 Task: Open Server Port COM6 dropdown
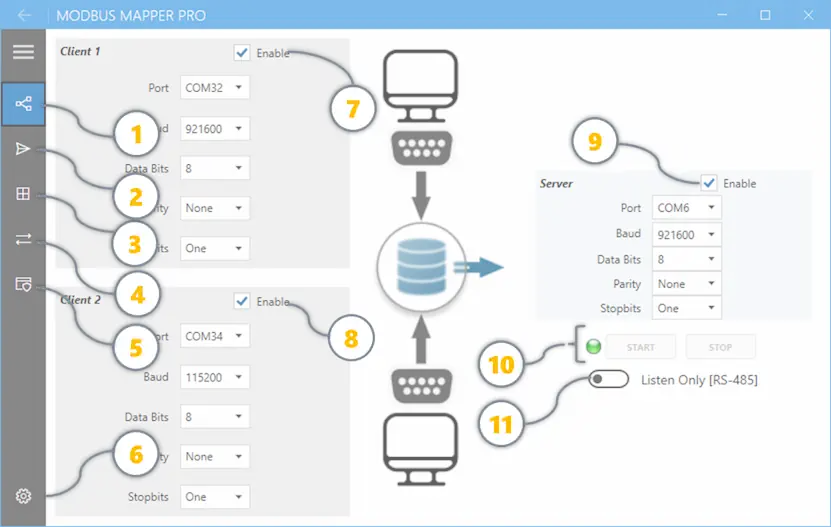pos(686,207)
